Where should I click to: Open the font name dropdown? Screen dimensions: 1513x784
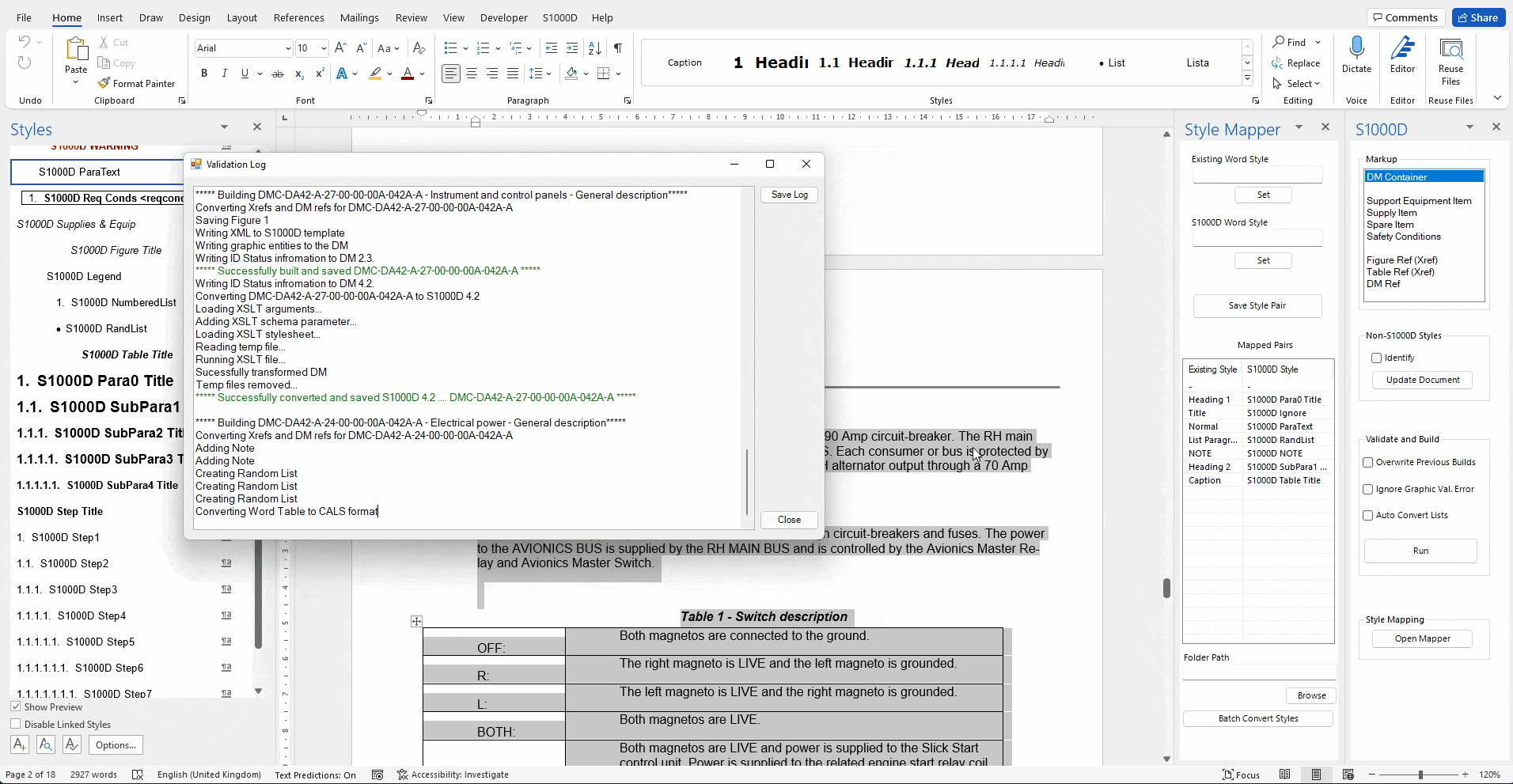point(288,48)
